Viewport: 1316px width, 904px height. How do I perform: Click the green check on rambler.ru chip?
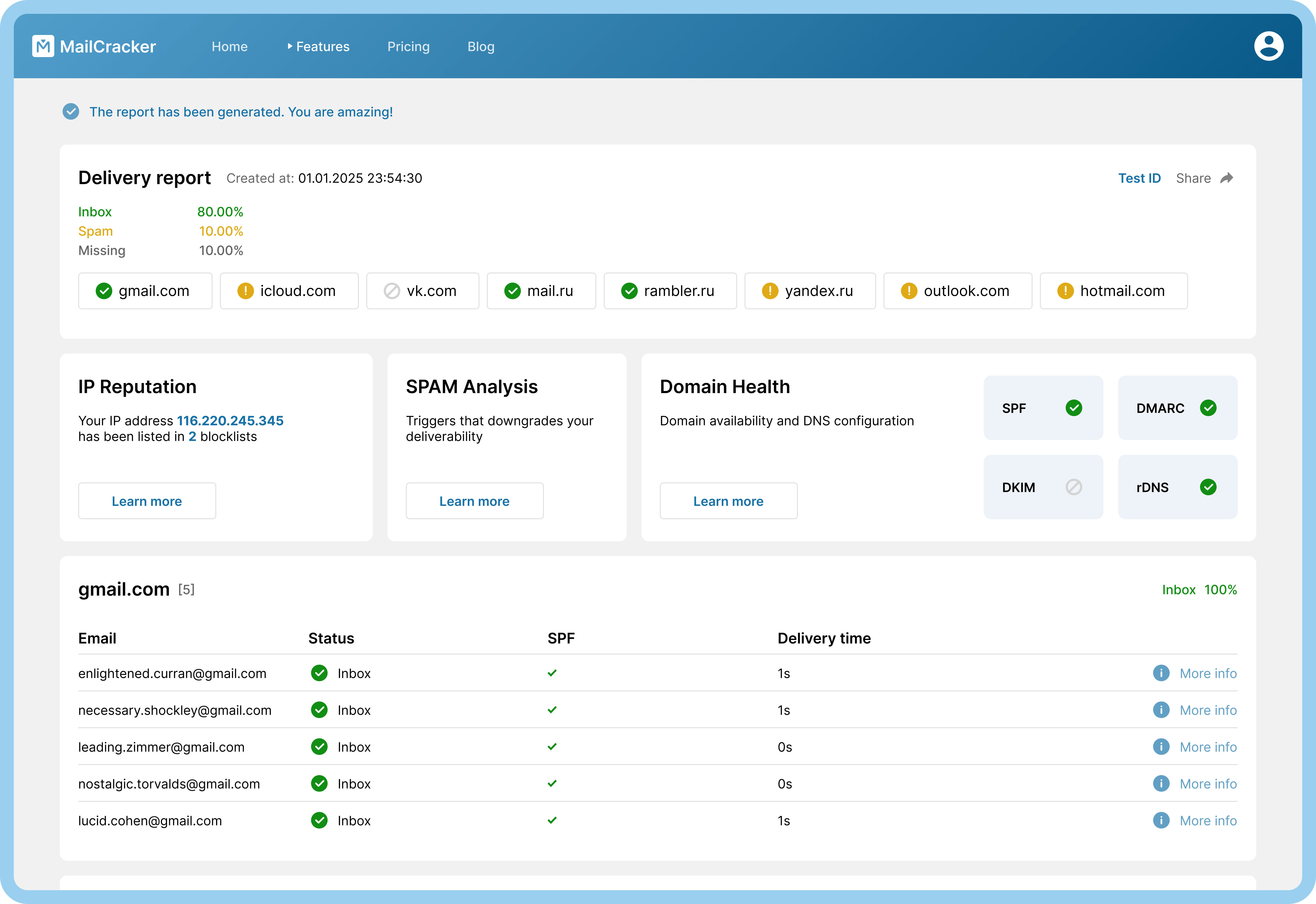(x=629, y=291)
